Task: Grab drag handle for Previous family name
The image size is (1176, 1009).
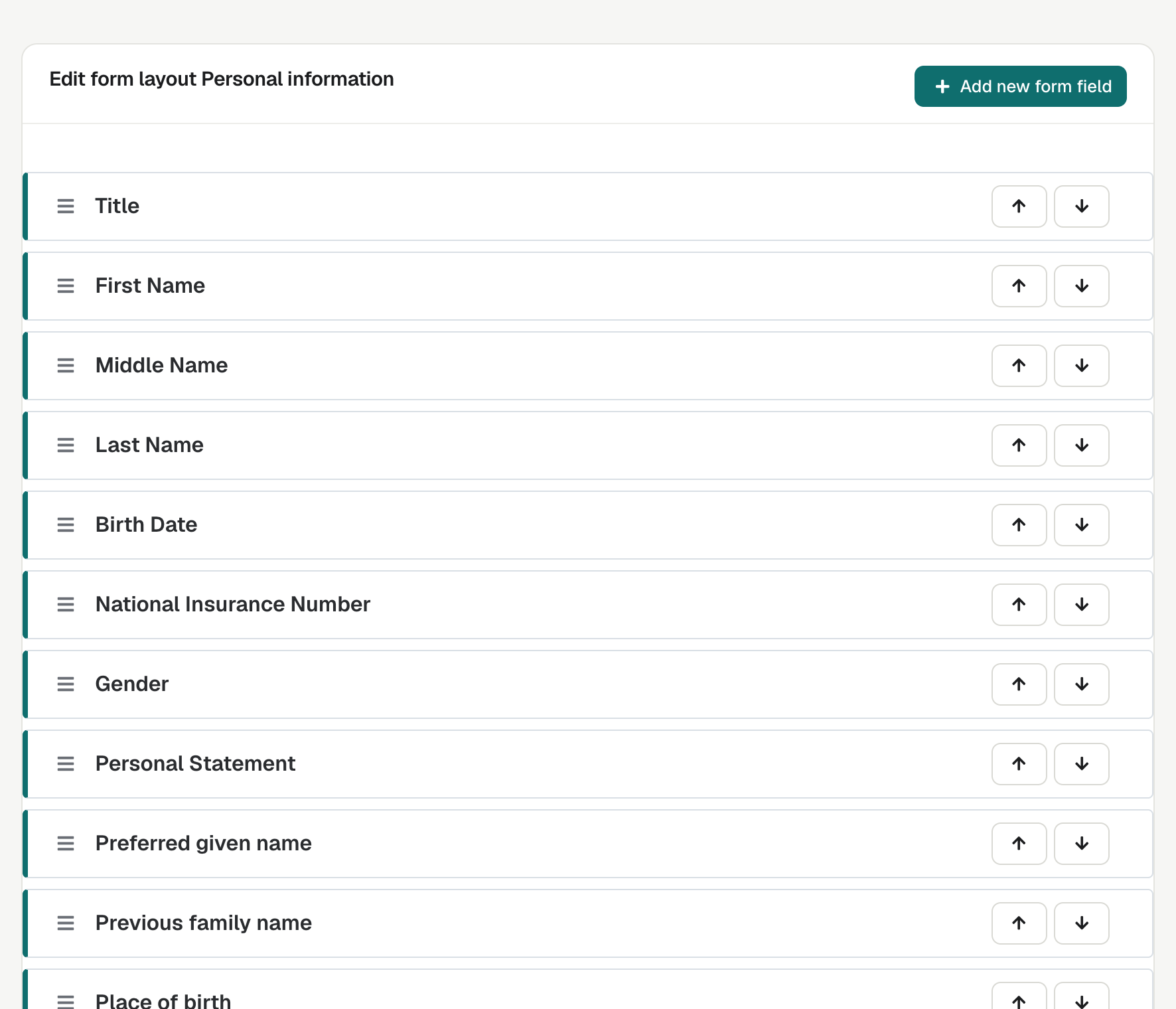Action: click(66, 923)
